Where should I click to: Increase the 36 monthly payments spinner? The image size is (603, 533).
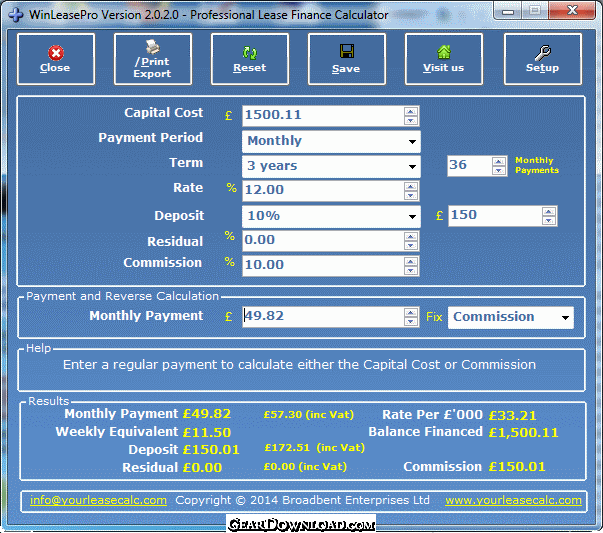click(x=499, y=162)
